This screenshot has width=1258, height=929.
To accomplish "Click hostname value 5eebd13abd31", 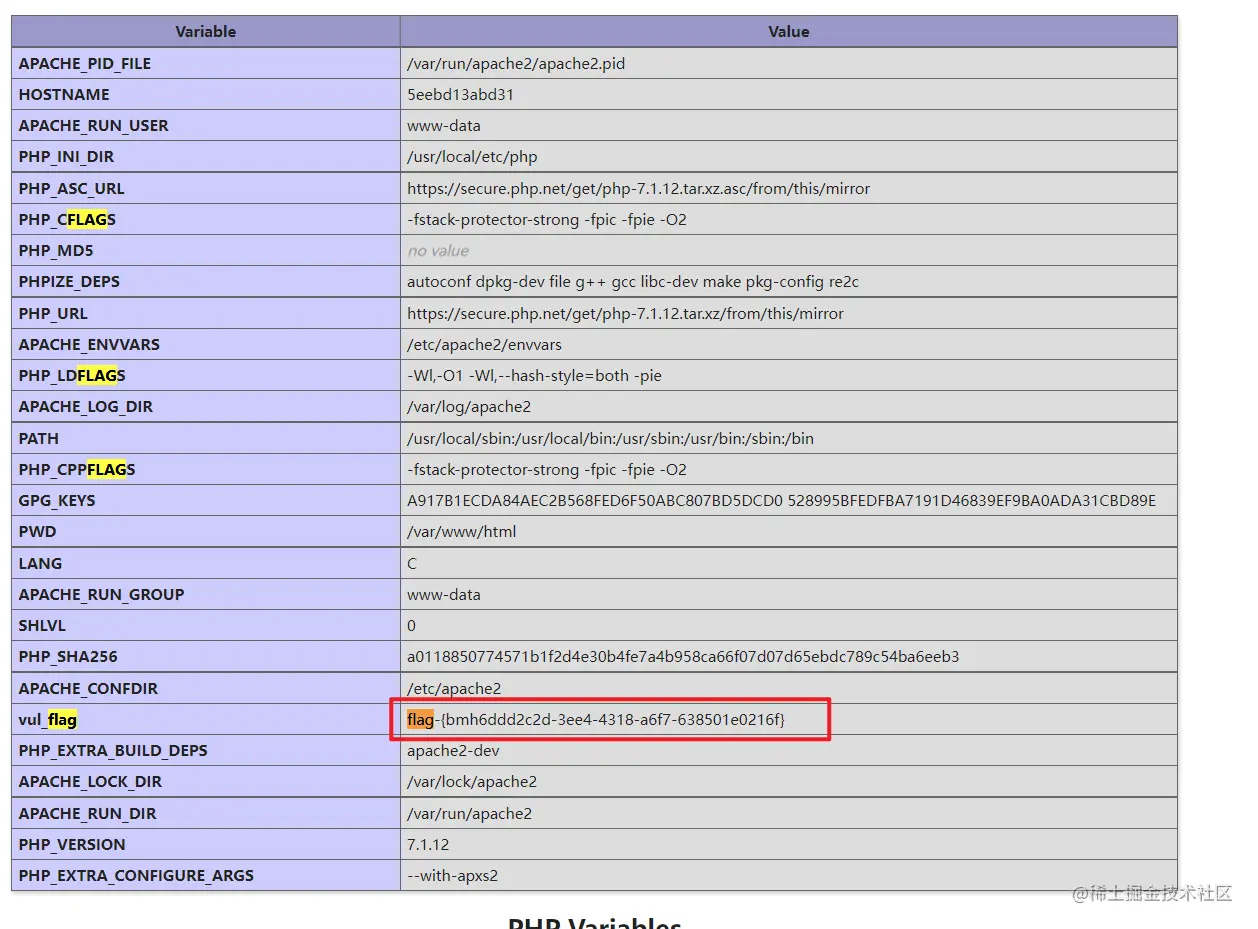I will point(460,95).
